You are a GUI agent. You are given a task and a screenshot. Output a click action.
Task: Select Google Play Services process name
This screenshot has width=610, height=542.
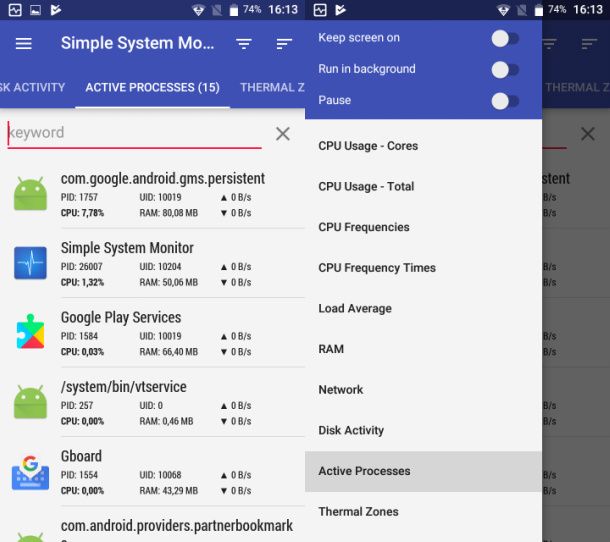click(121, 317)
